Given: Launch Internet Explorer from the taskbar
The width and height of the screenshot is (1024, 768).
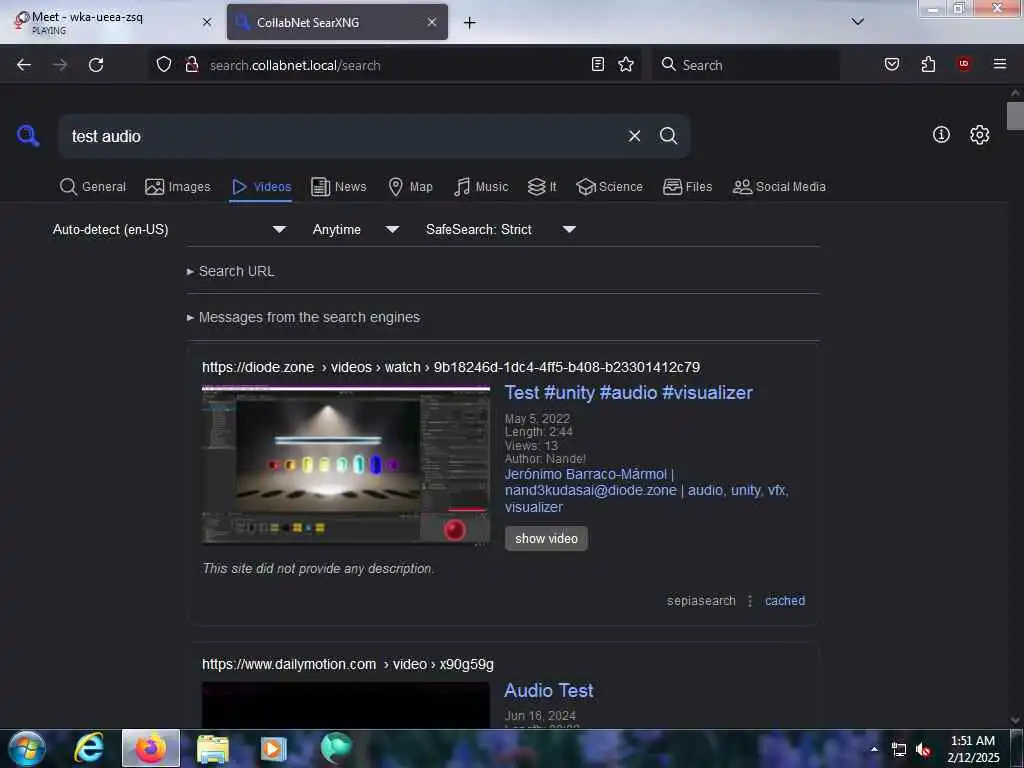Looking at the screenshot, I should click(89, 748).
